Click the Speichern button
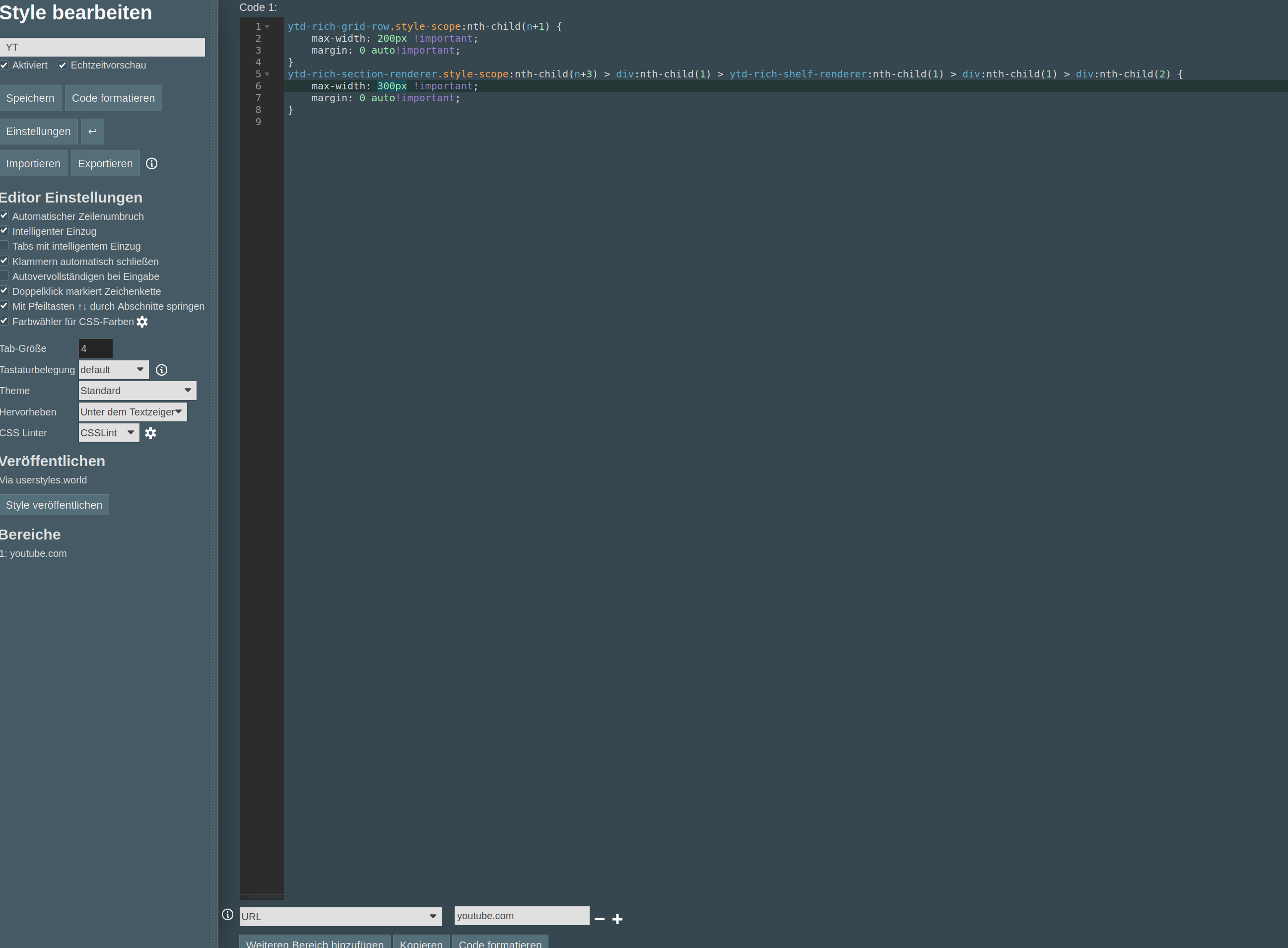This screenshot has height=948, width=1288. tap(30, 98)
